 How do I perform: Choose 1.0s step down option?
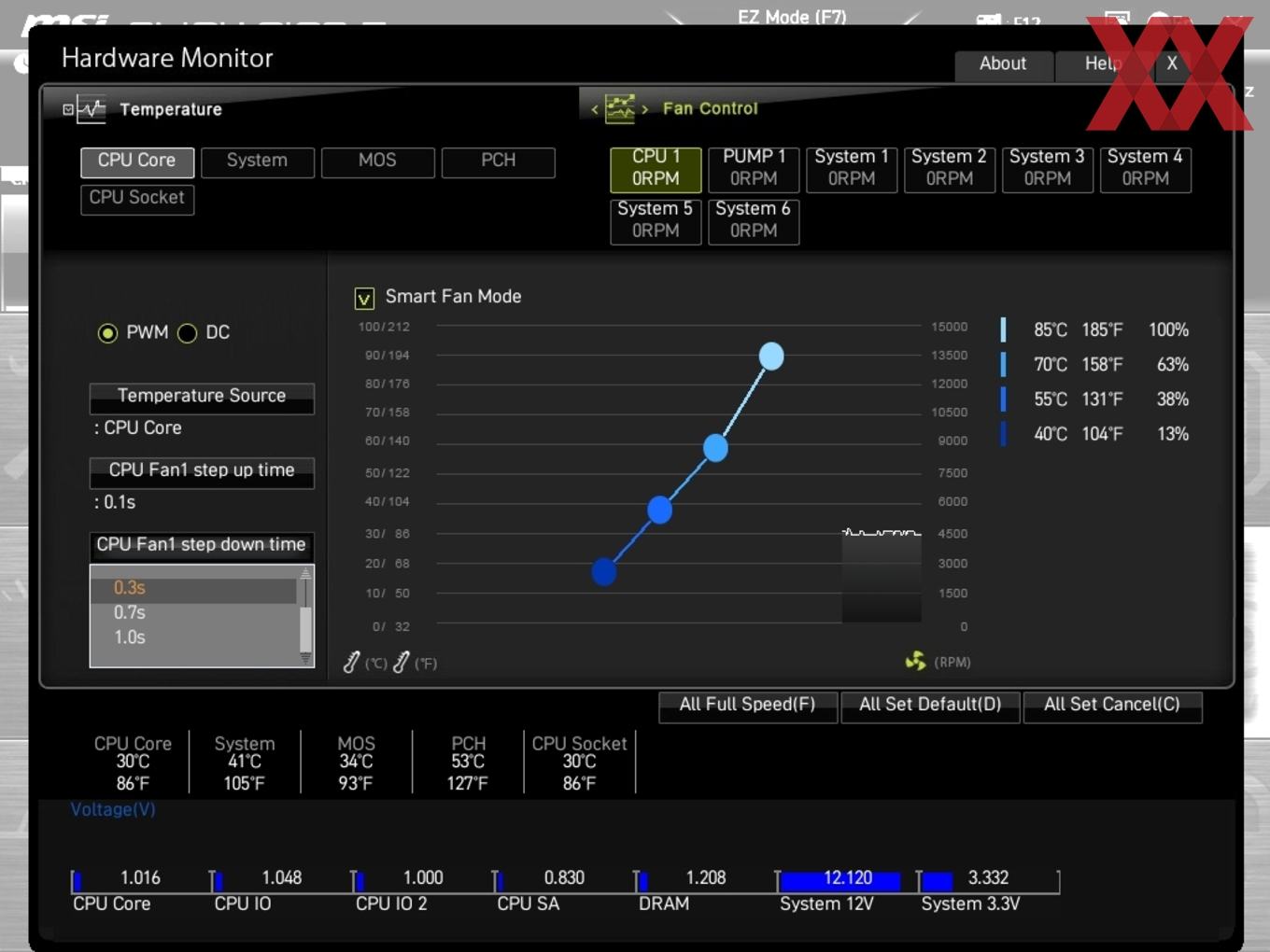tap(194, 637)
